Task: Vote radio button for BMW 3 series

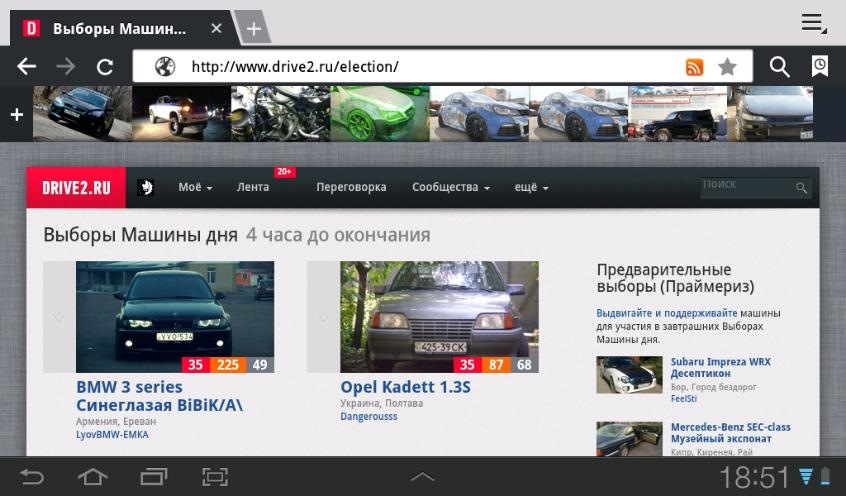Action: click(x=59, y=317)
